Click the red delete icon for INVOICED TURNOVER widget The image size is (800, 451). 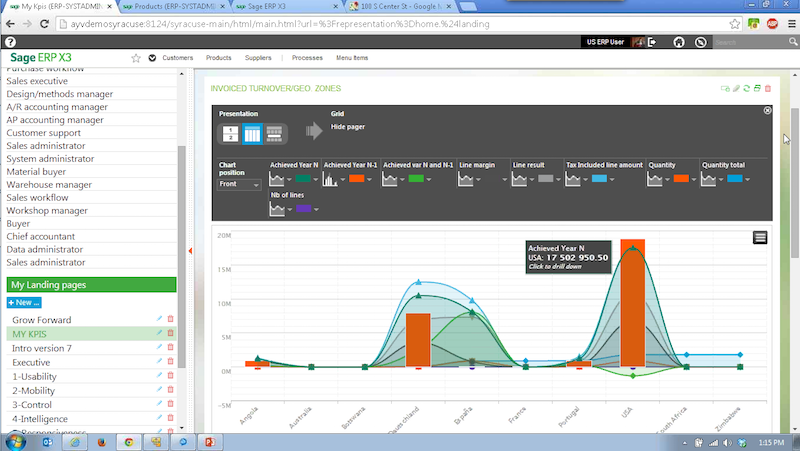(x=767, y=89)
